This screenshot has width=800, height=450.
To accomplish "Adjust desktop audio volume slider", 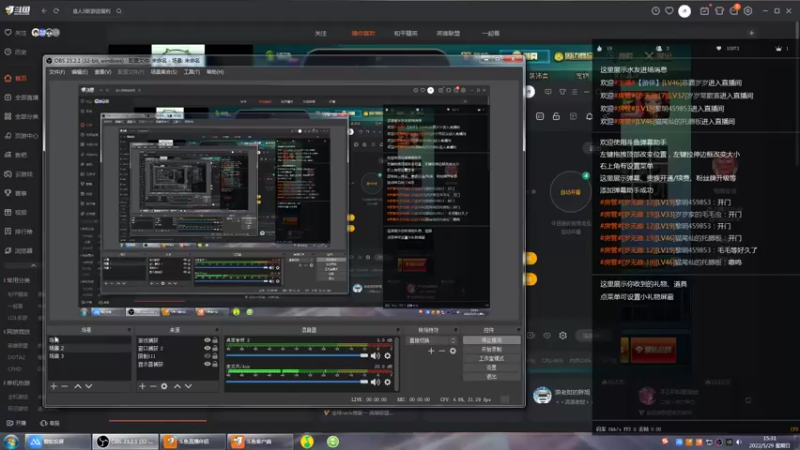I will [296, 356].
